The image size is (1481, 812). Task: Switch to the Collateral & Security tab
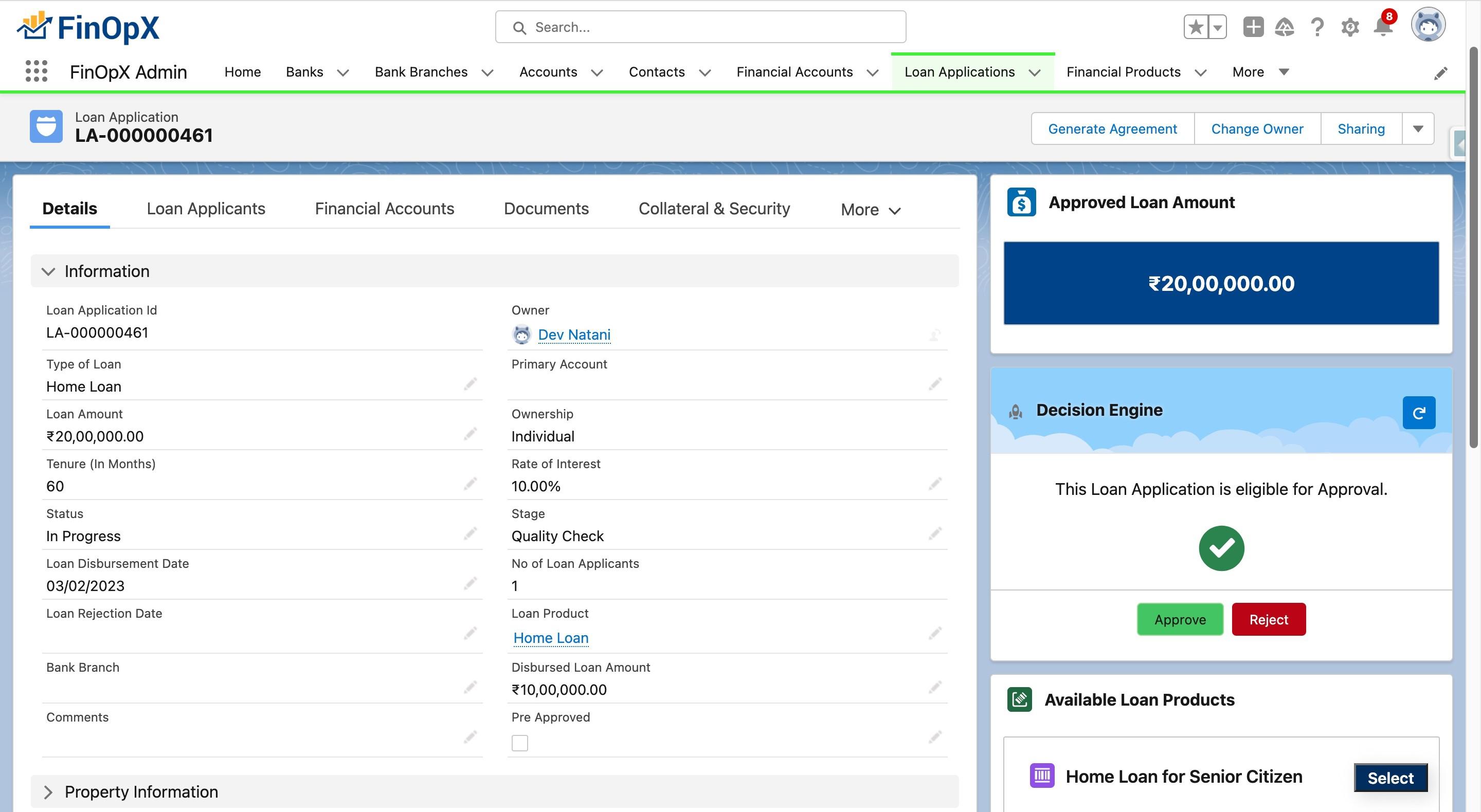pyautogui.click(x=714, y=209)
